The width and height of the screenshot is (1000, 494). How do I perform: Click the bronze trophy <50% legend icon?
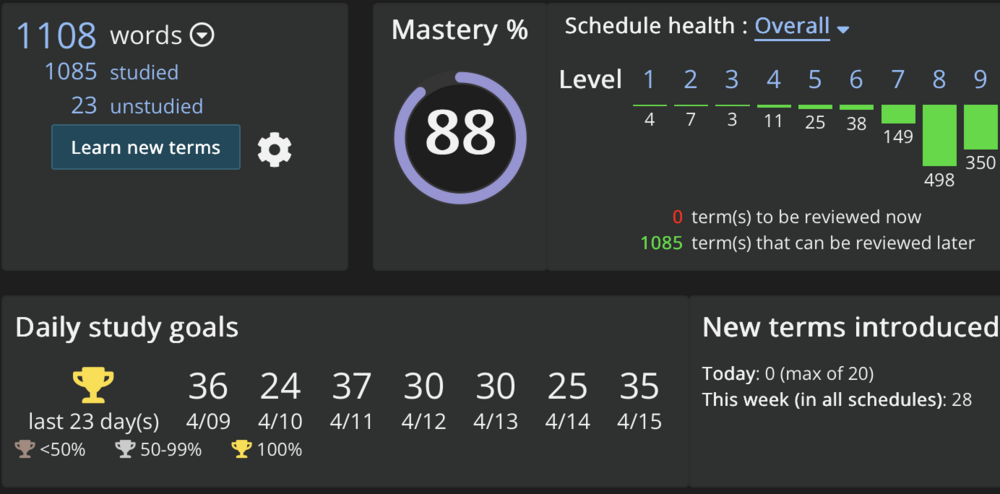coord(25,449)
